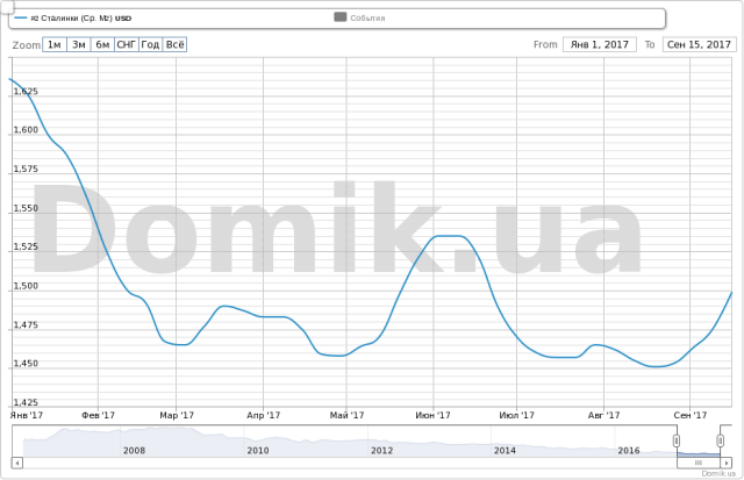Screen dimensions: 744x480
Task: Click the navigator scrollbar thumb
Action: tap(698, 462)
